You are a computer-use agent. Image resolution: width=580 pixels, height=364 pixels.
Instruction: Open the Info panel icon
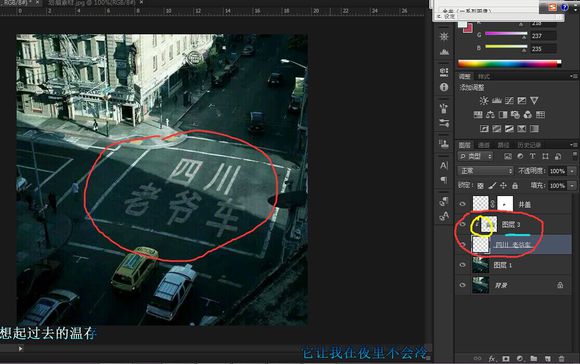tap(444, 87)
